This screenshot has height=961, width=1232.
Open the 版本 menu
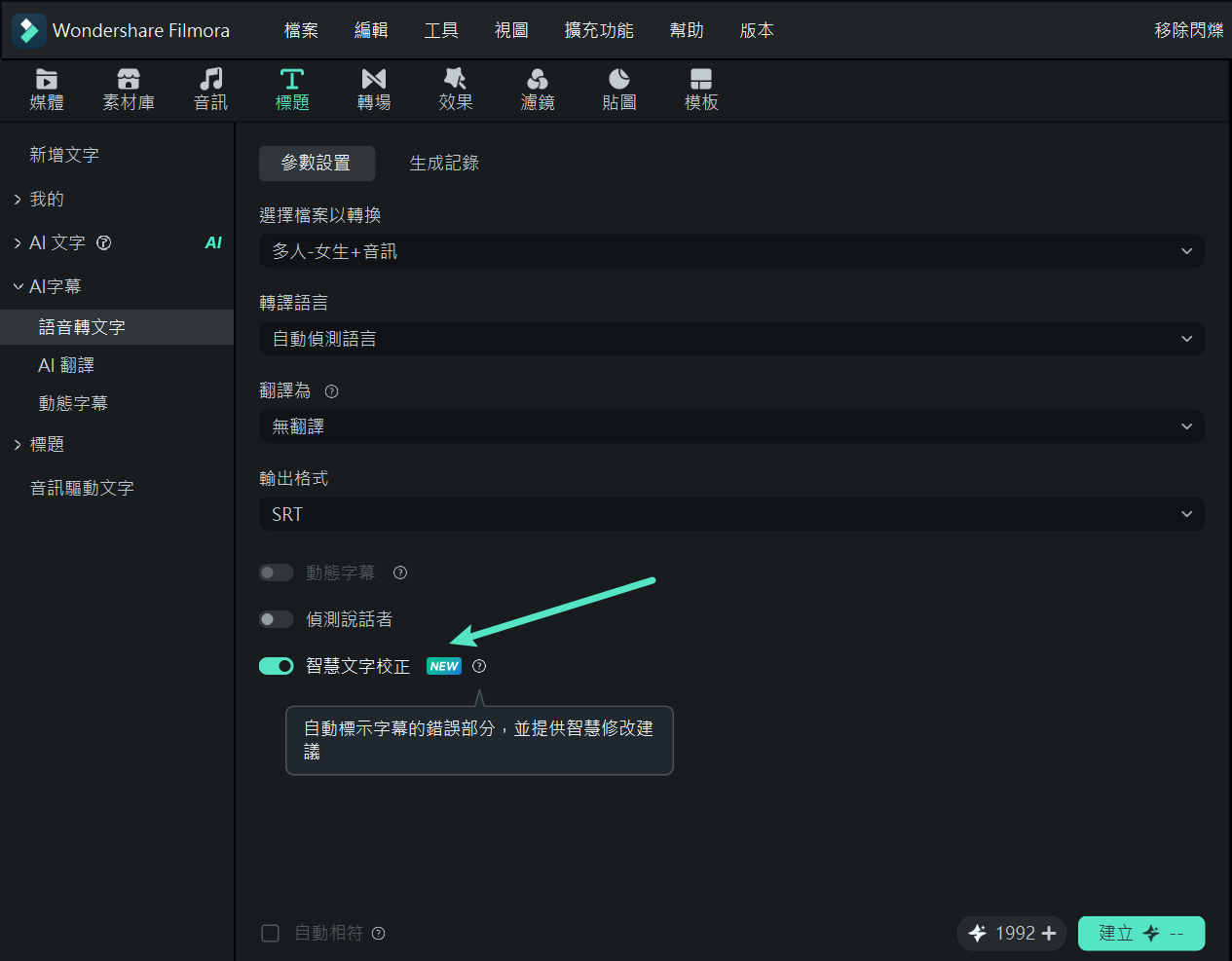pyautogui.click(x=757, y=30)
